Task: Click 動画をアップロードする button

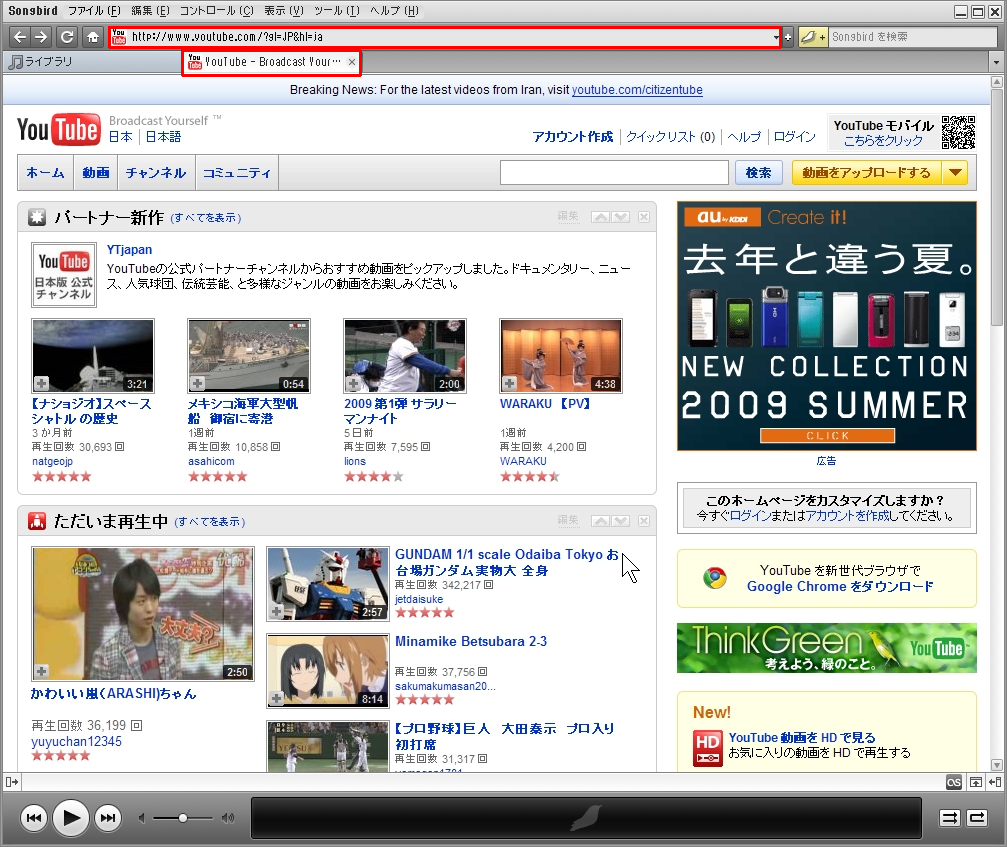Action: pyautogui.click(x=866, y=173)
